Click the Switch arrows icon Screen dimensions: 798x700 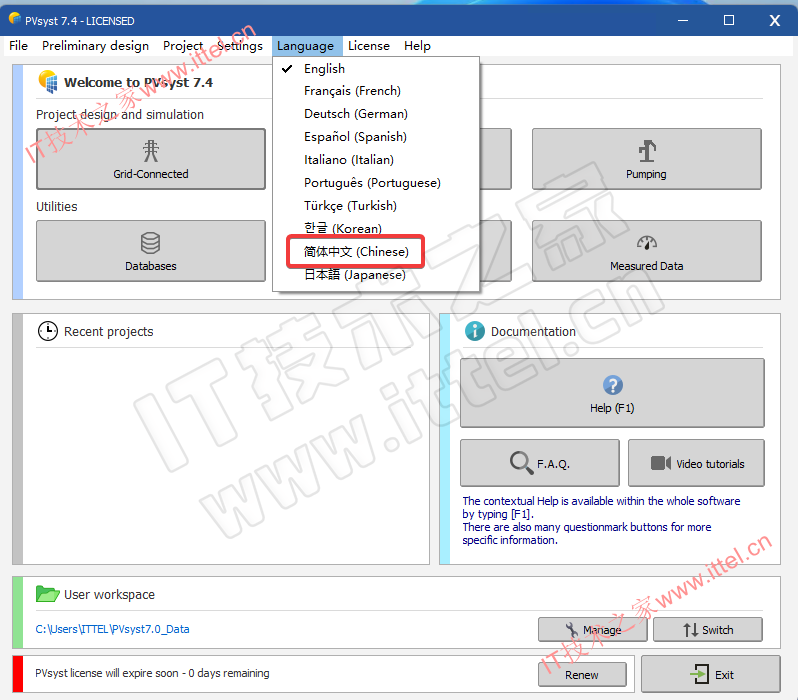(691, 630)
